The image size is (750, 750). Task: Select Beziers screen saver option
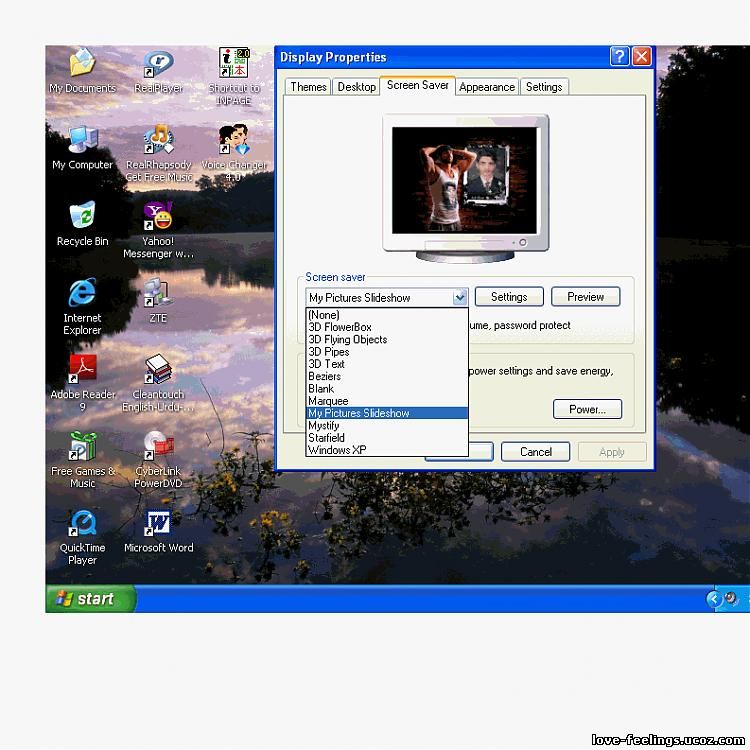coord(386,376)
